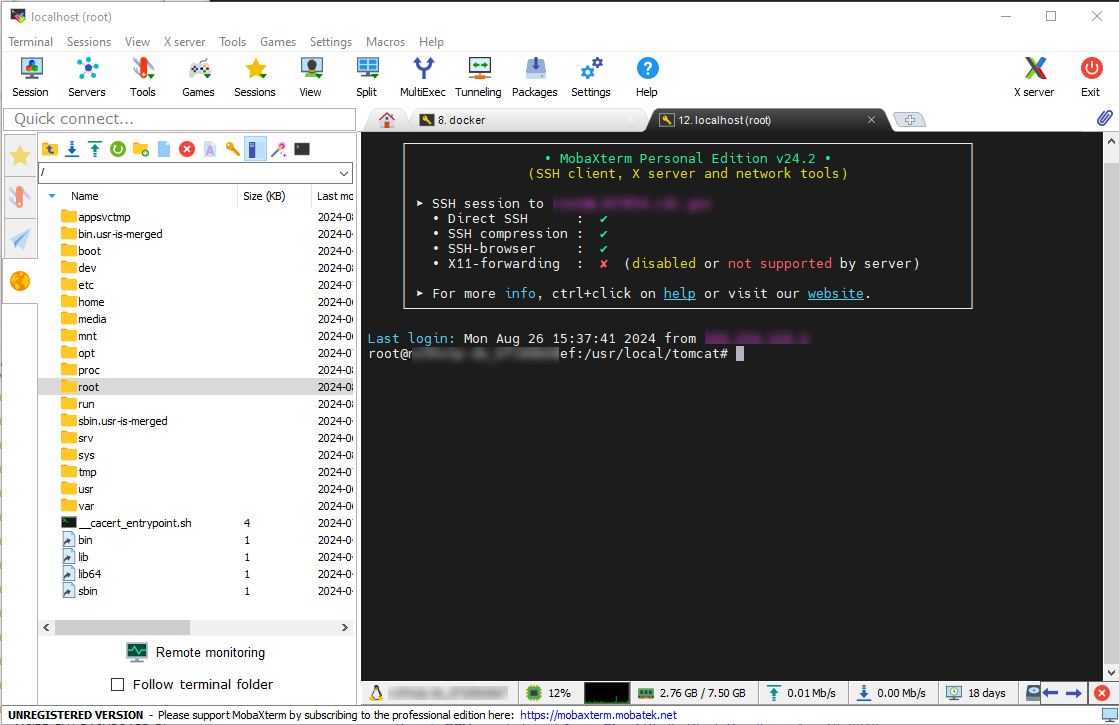Click the Split terminal icon
This screenshot has height=725, width=1119.
pos(367,78)
